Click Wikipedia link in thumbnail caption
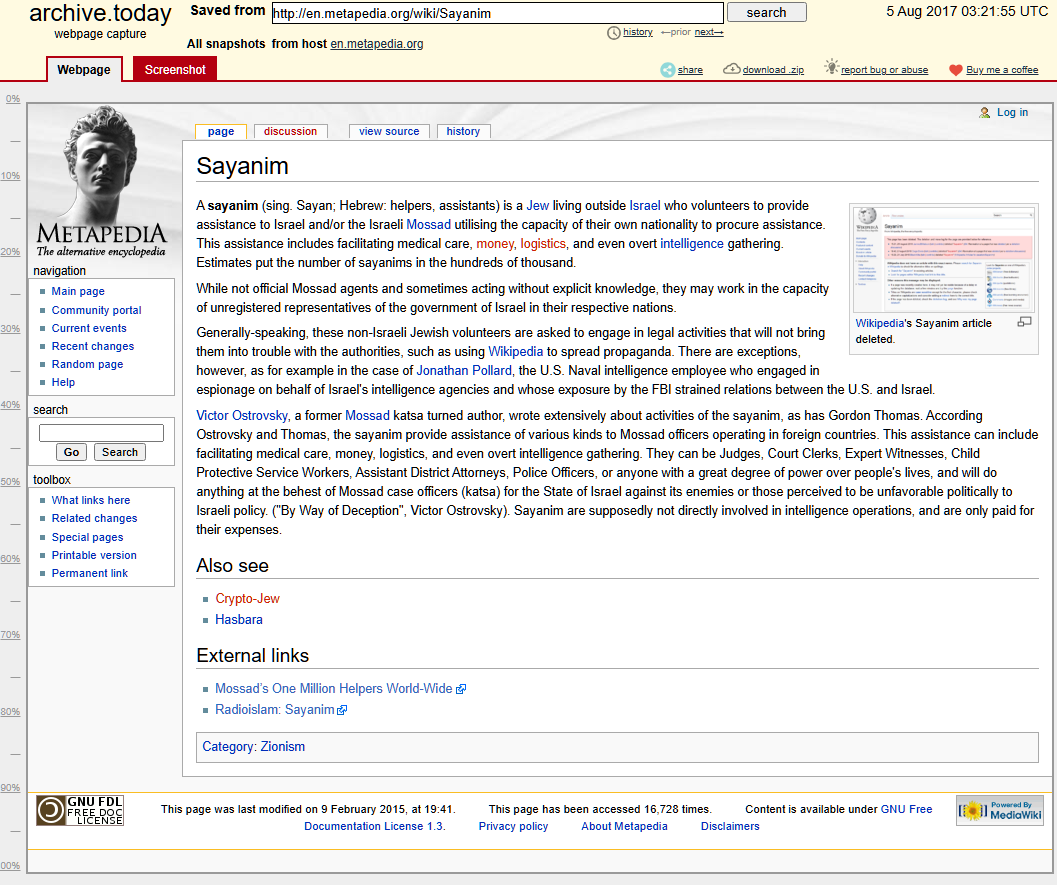The image size is (1057, 885). click(x=879, y=324)
